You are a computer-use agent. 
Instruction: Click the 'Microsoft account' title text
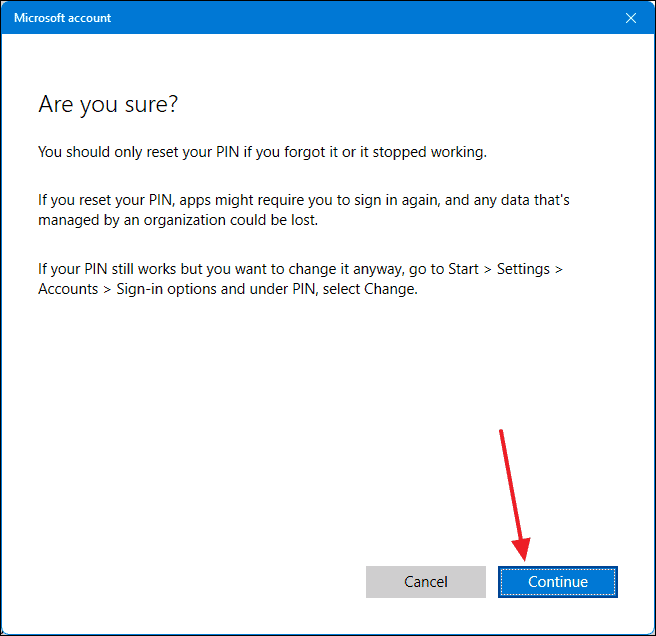tap(62, 18)
